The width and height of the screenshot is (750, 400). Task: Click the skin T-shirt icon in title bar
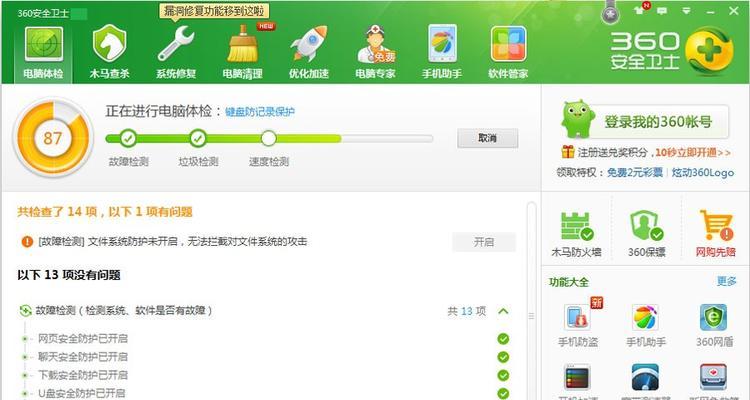[x=640, y=10]
